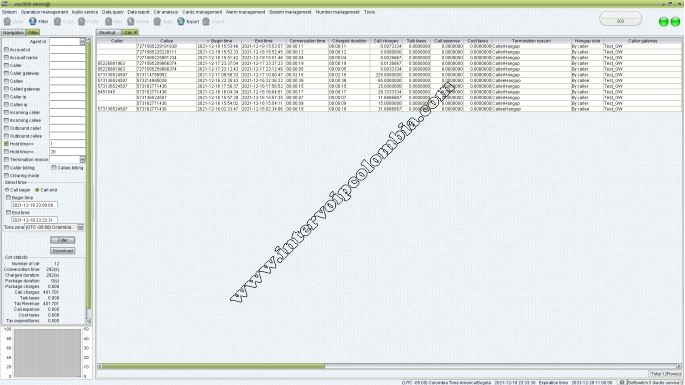Enable the Account name checkbox

(6, 57)
